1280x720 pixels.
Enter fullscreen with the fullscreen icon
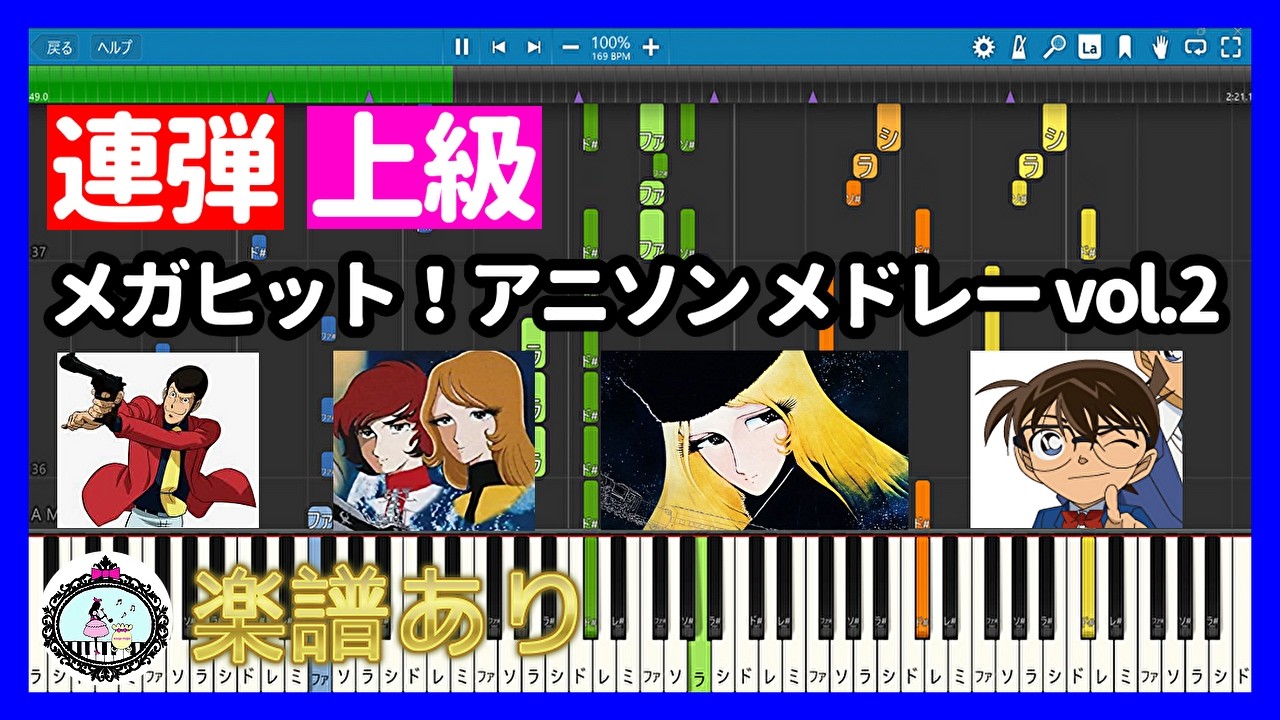[x=1231, y=47]
